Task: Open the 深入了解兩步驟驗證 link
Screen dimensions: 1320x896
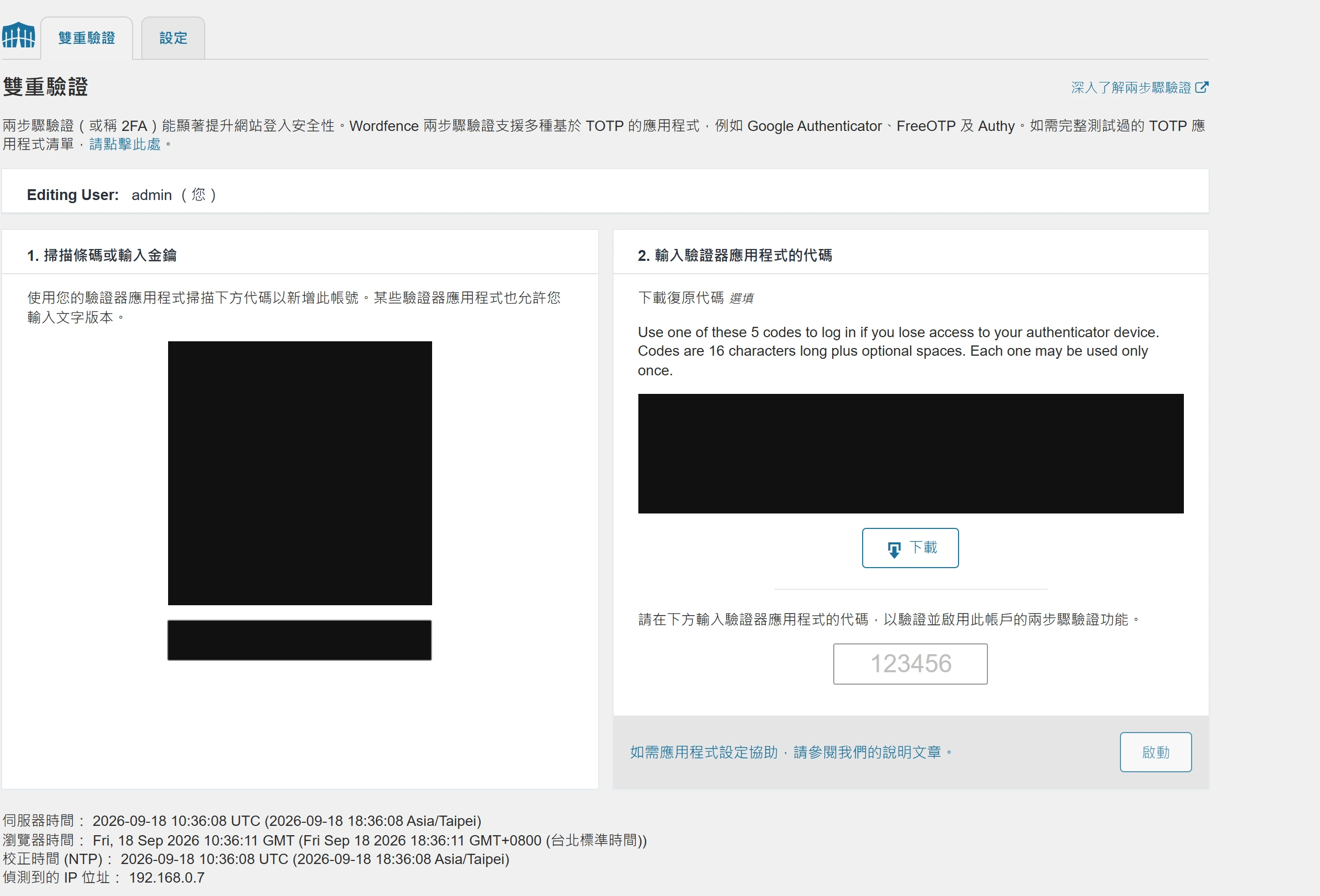Action: (1131, 88)
